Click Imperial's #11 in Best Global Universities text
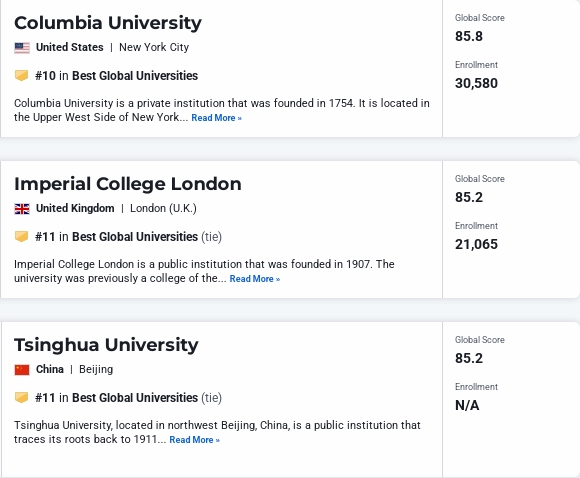The image size is (580, 478). pos(116,236)
